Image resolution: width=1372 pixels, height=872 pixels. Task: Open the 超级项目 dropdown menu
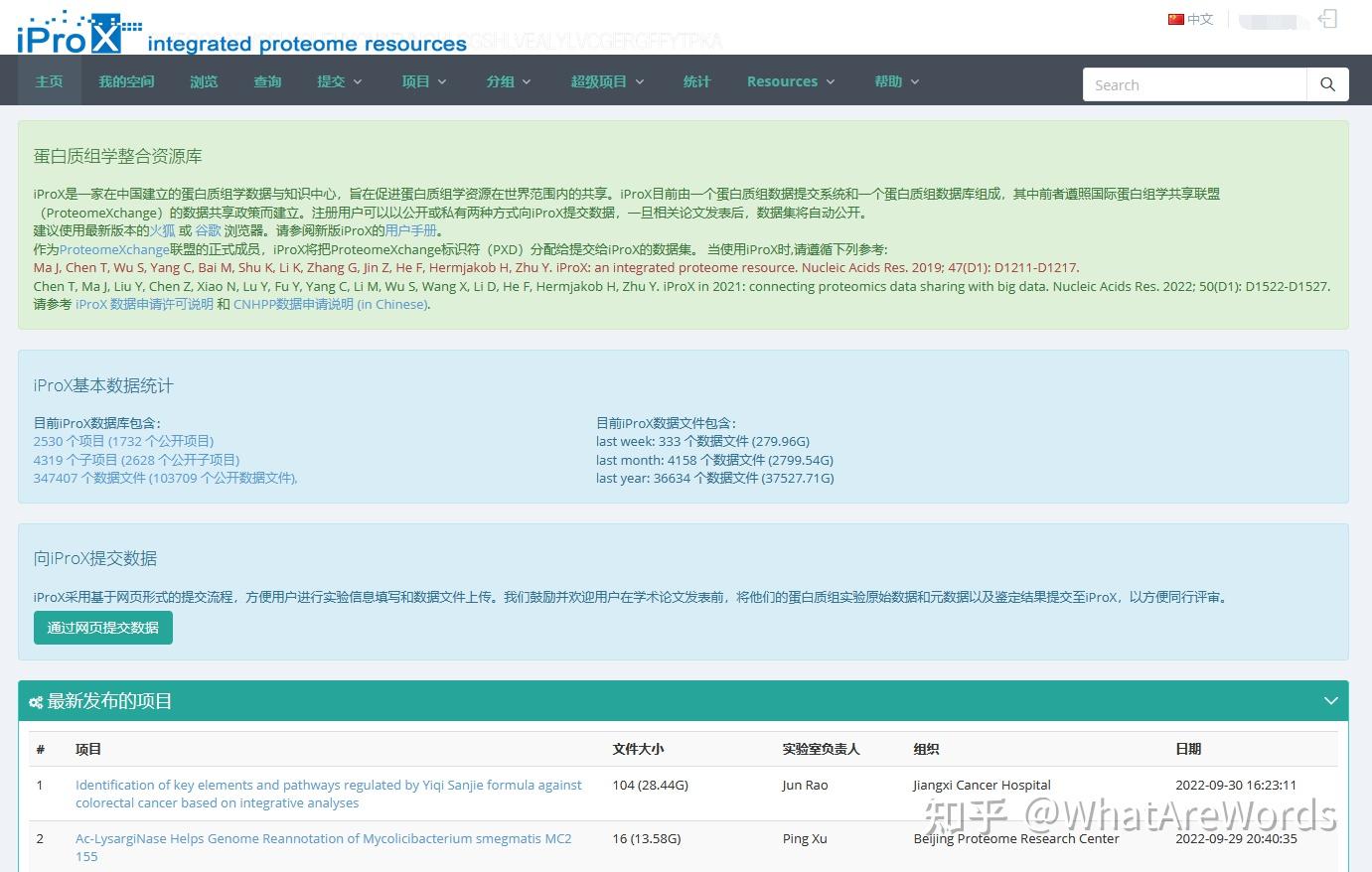point(607,81)
